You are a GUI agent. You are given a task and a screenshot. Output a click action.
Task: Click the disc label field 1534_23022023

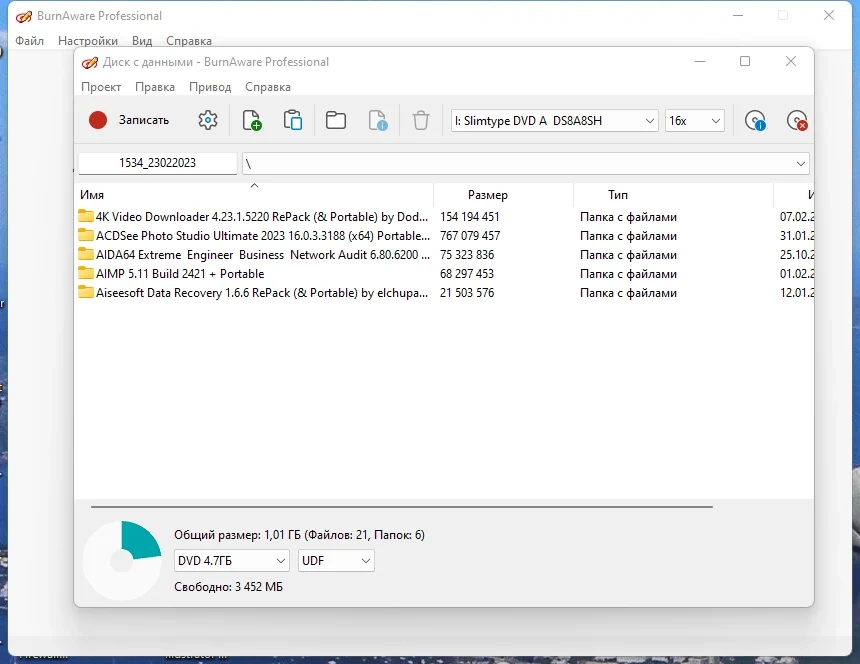[157, 163]
